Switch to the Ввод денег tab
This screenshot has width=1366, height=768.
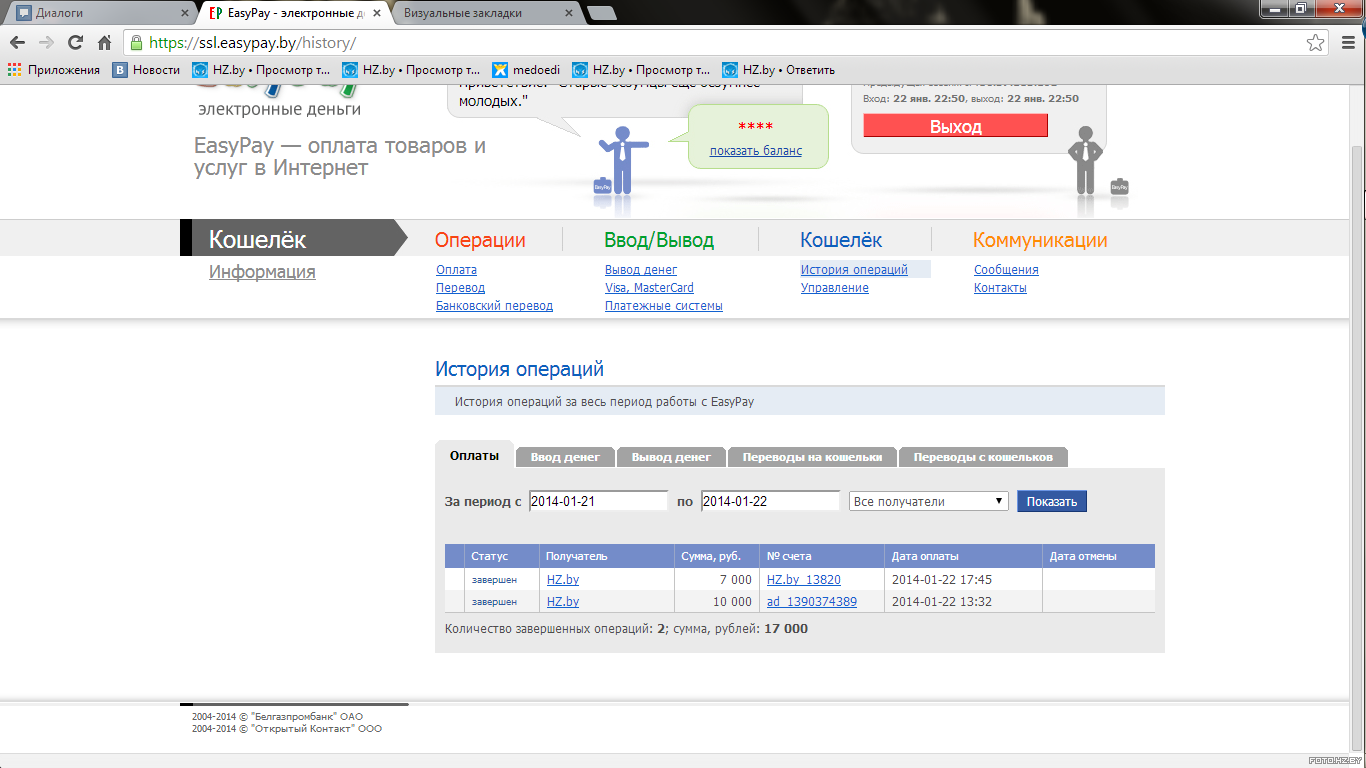pyautogui.click(x=565, y=457)
